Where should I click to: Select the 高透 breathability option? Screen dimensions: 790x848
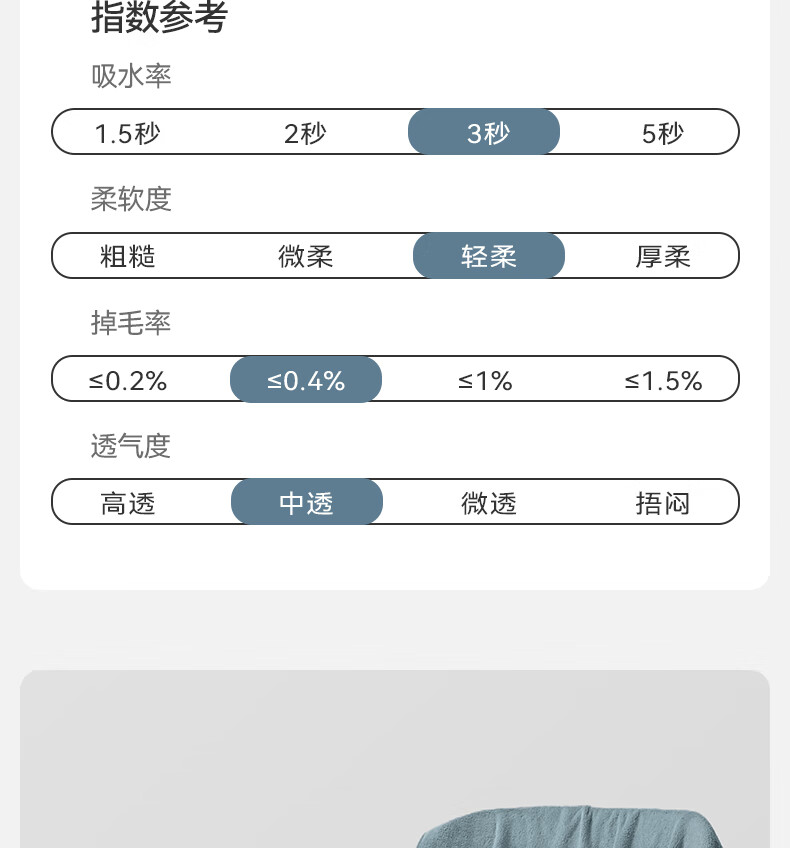pyautogui.click(x=128, y=503)
